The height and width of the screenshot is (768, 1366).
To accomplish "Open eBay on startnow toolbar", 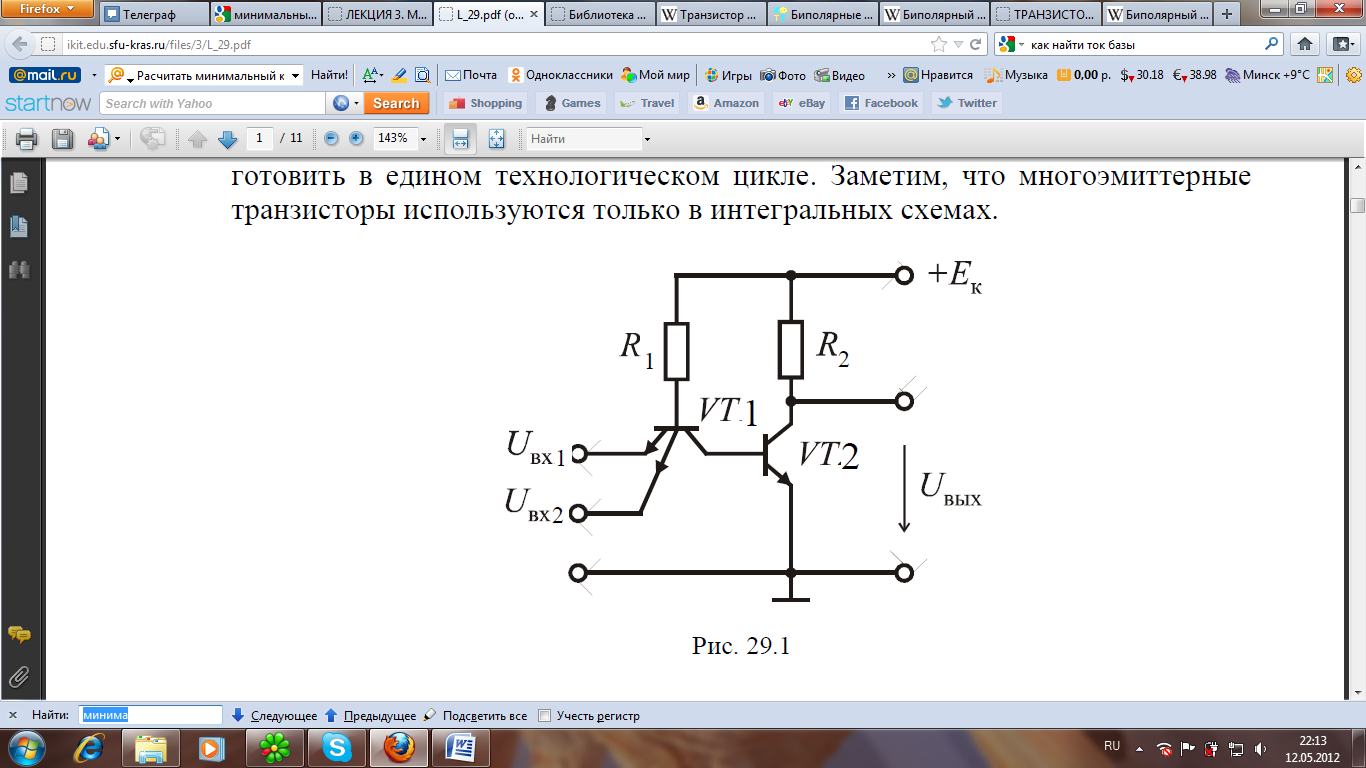I will pyautogui.click(x=802, y=103).
